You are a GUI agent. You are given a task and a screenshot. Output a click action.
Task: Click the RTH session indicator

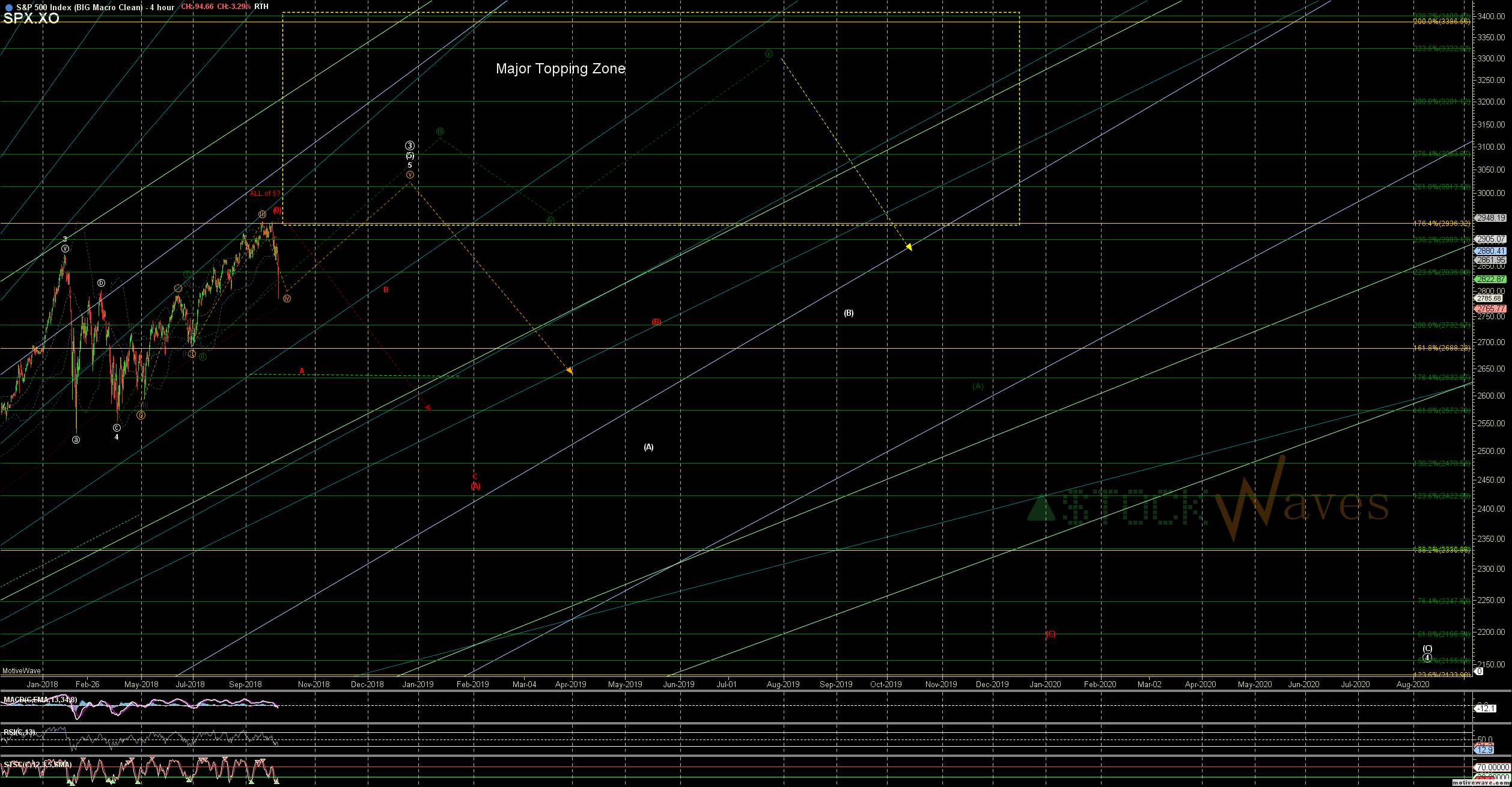coord(261,7)
